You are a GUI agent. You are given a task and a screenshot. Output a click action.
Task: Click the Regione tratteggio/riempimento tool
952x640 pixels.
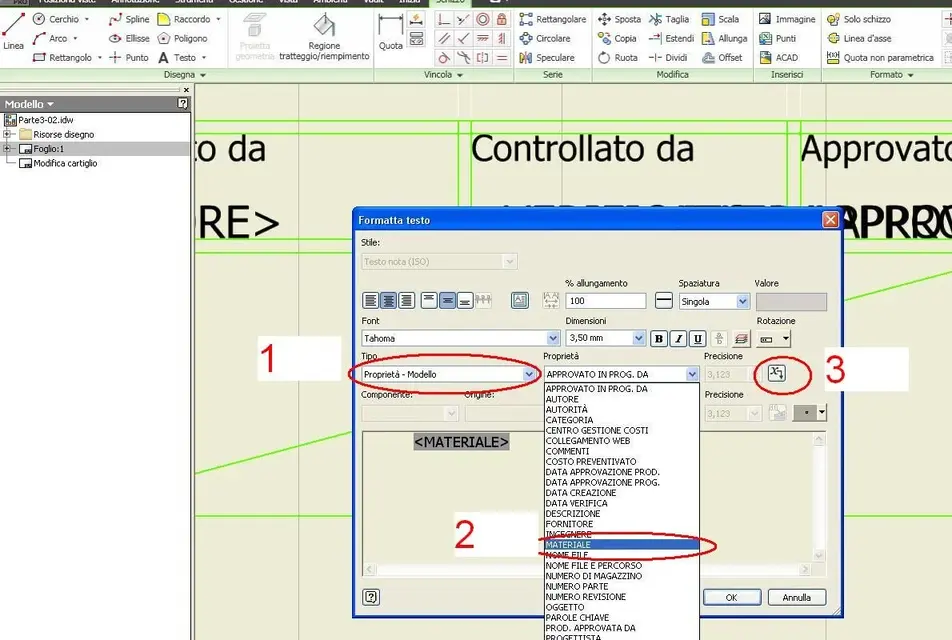pyautogui.click(x=324, y=38)
